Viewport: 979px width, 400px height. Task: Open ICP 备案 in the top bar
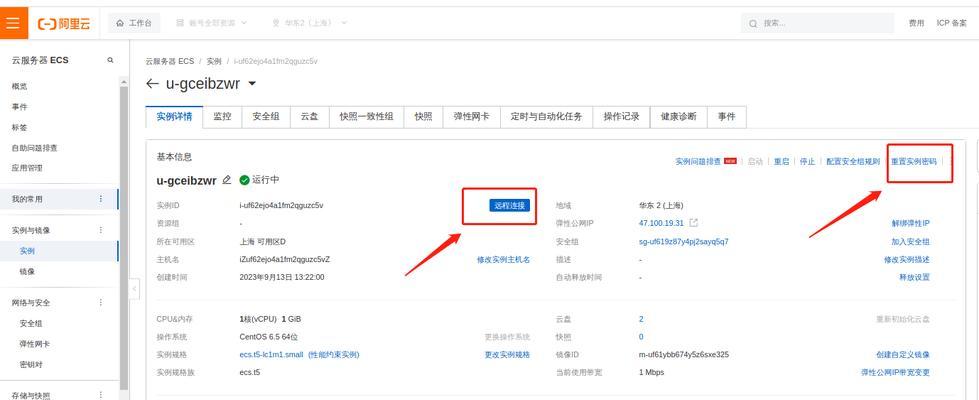coord(952,23)
